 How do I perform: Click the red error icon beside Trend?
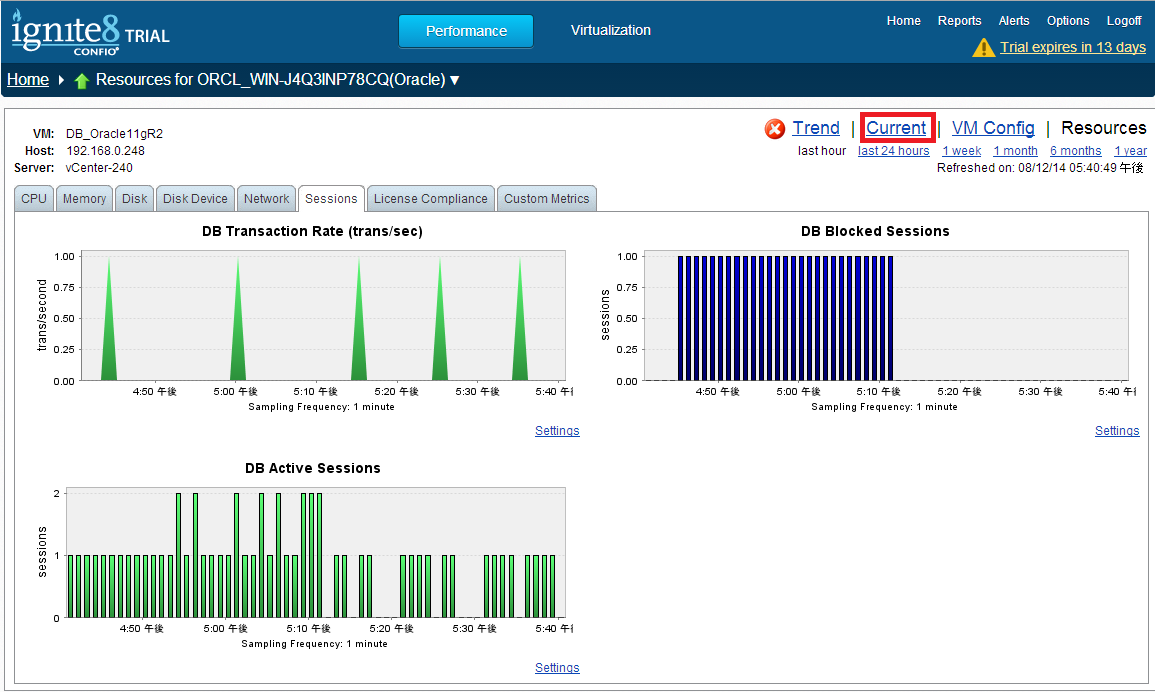point(775,129)
